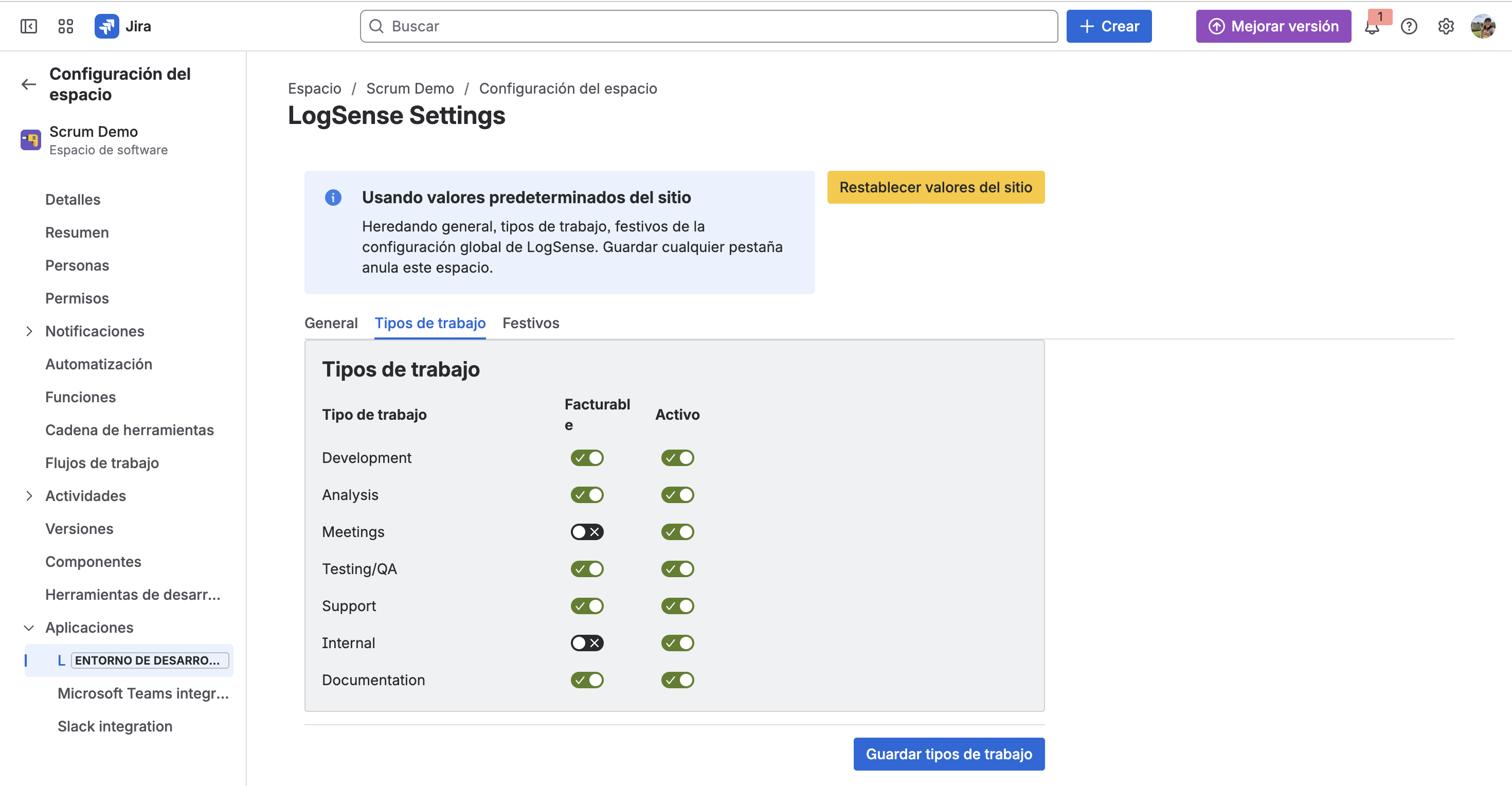Click the Scrum Demo space name
The height and width of the screenshot is (786, 1512).
pos(93,132)
